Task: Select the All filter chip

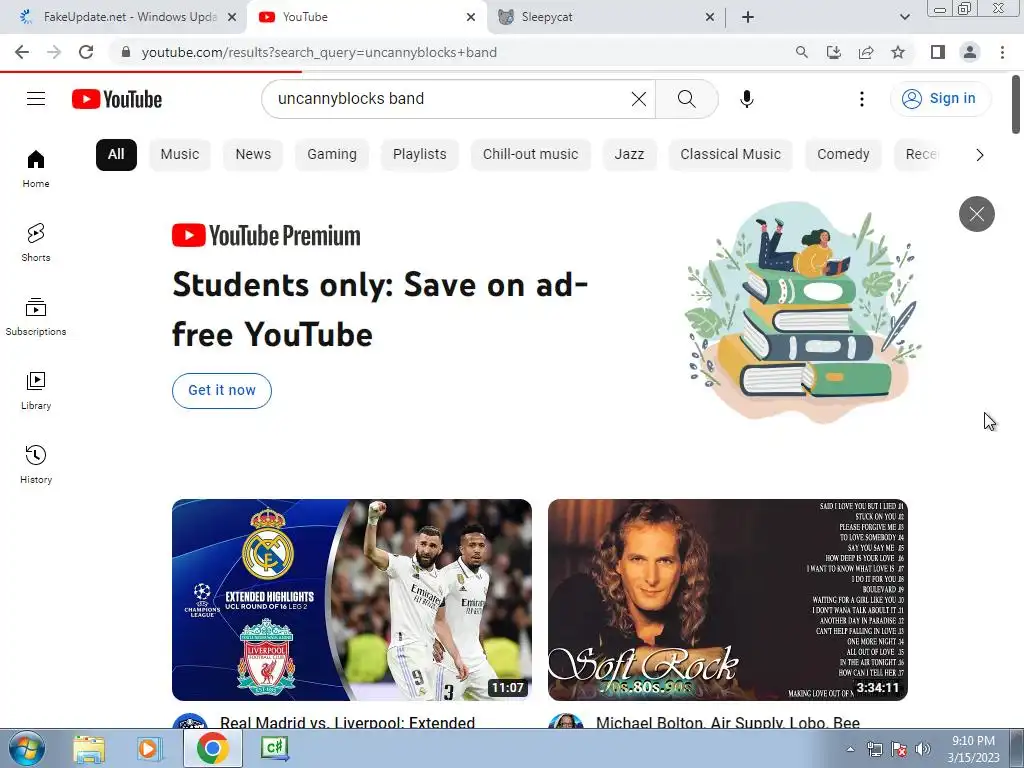Action: (116, 155)
